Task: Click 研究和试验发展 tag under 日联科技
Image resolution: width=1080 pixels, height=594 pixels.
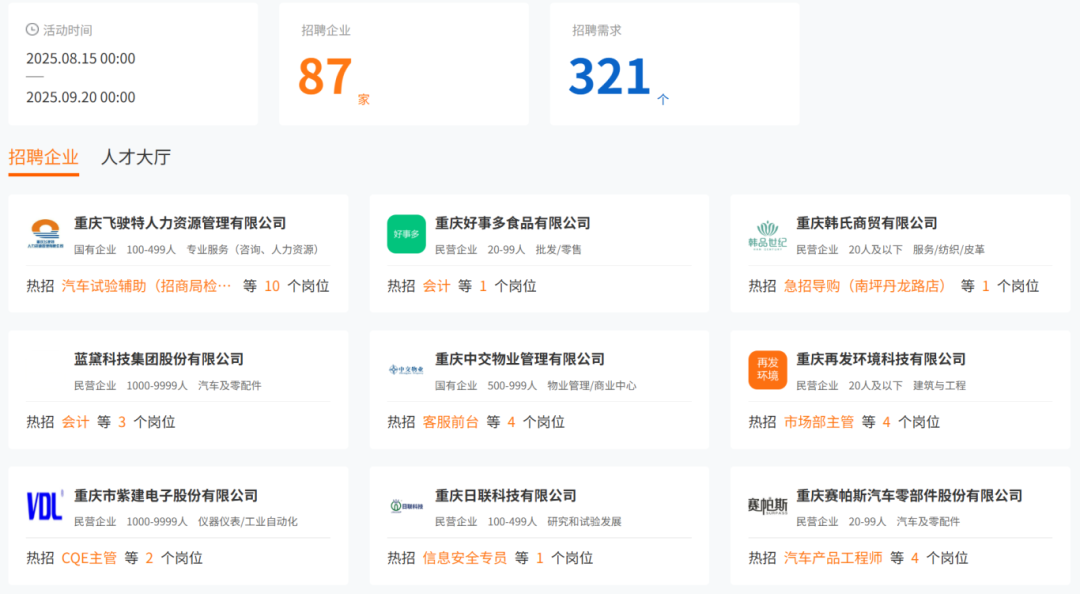Action: [x=584, y=522]
